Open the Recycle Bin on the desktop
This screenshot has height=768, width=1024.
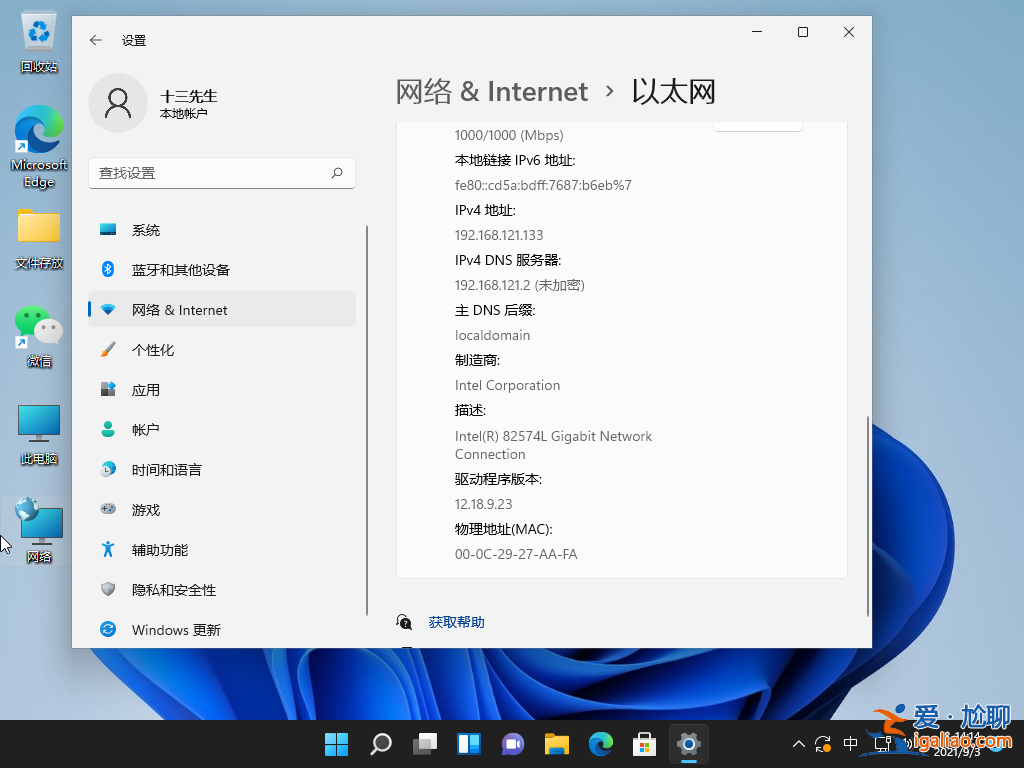click(38, 33)
